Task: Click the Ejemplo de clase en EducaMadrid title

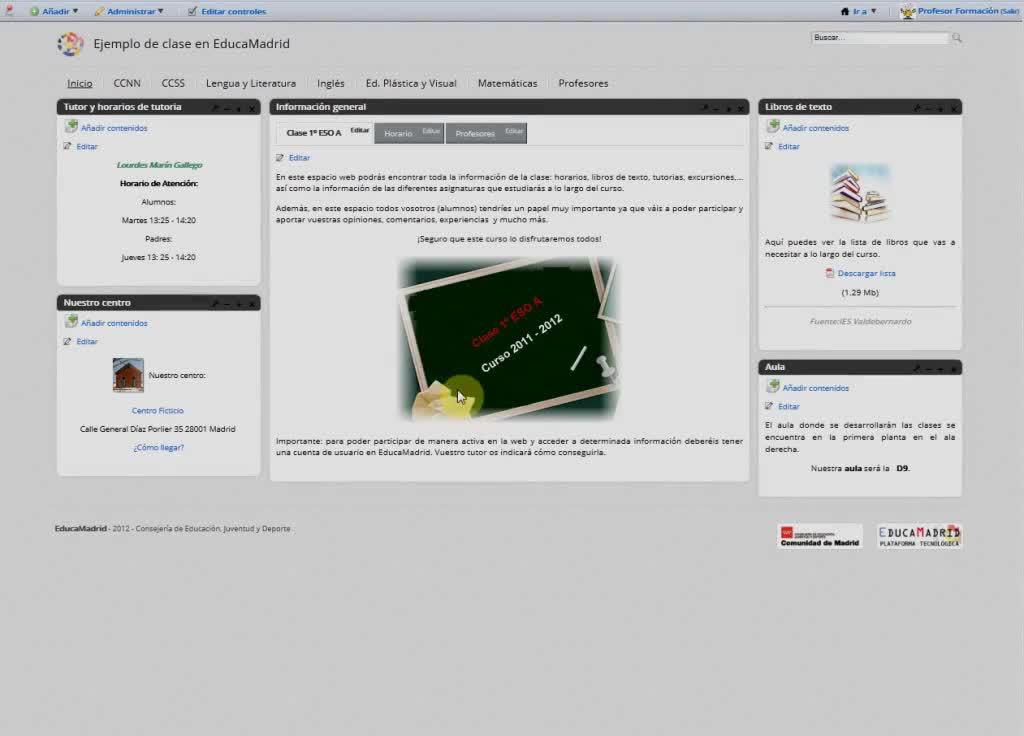Action: (x=191, y=44)
